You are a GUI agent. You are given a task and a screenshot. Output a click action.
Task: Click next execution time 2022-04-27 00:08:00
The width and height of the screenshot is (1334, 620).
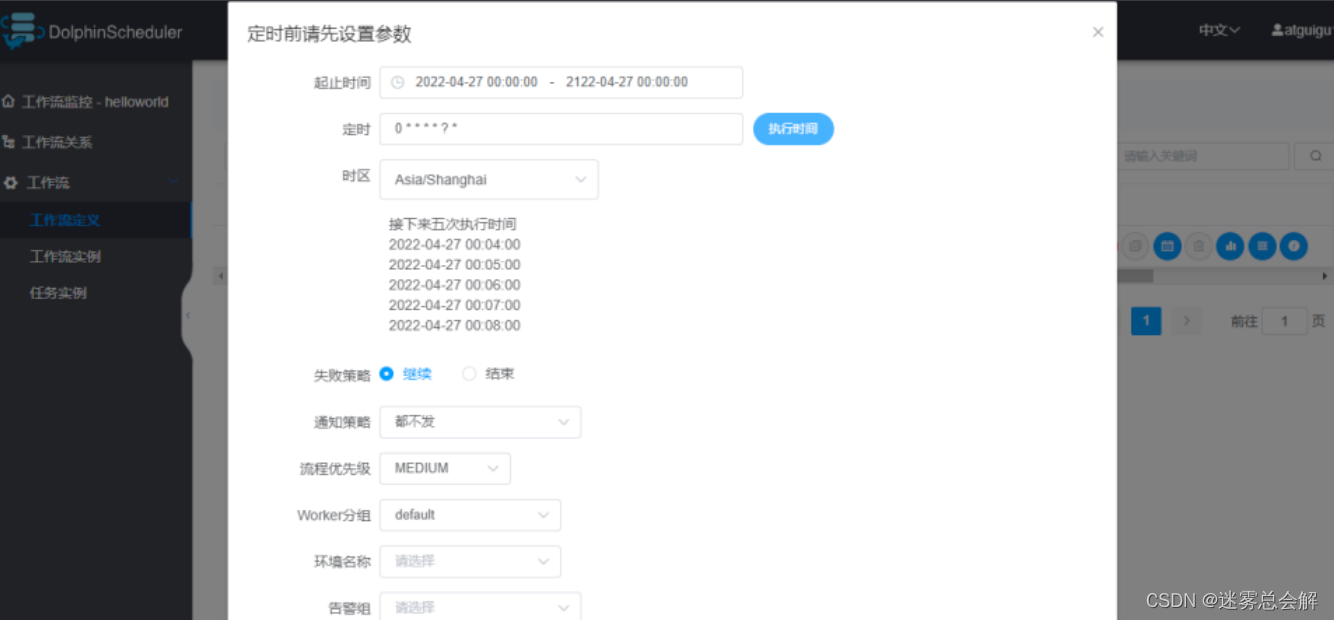click(454, 325)
